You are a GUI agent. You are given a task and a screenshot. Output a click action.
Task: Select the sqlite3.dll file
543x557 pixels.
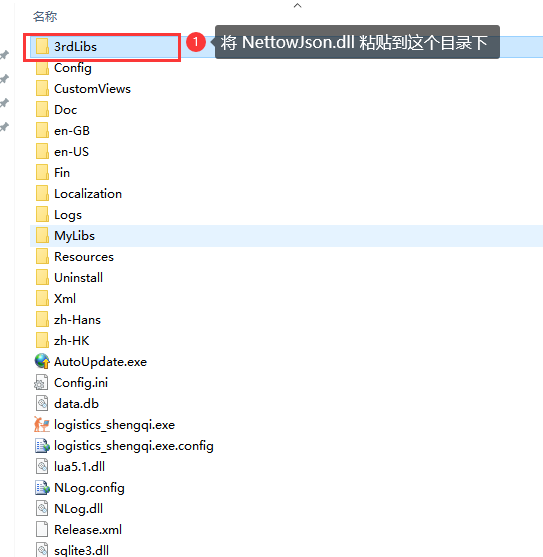(x=72, y=550)
